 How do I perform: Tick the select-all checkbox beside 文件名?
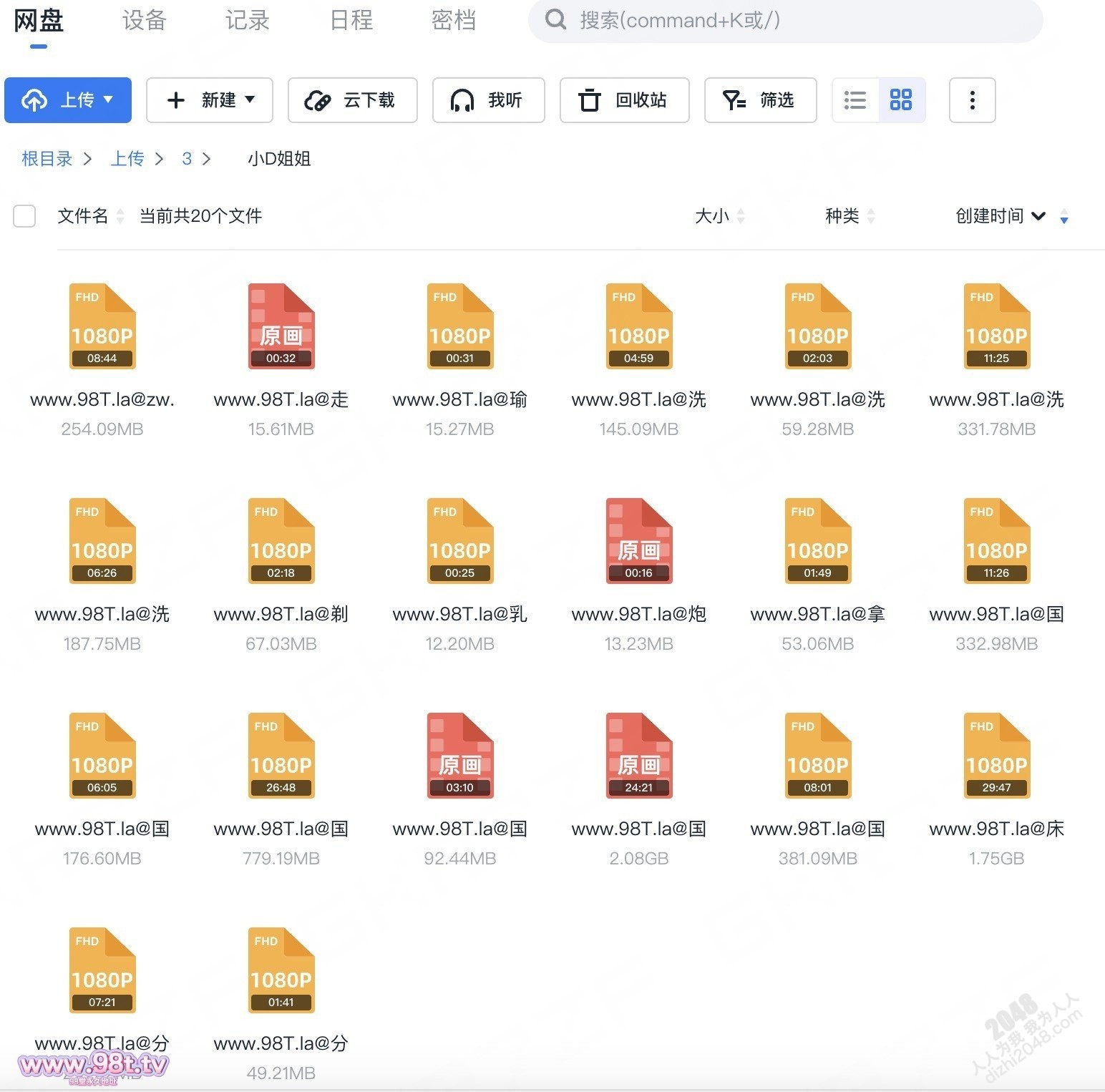click(24, 216)
